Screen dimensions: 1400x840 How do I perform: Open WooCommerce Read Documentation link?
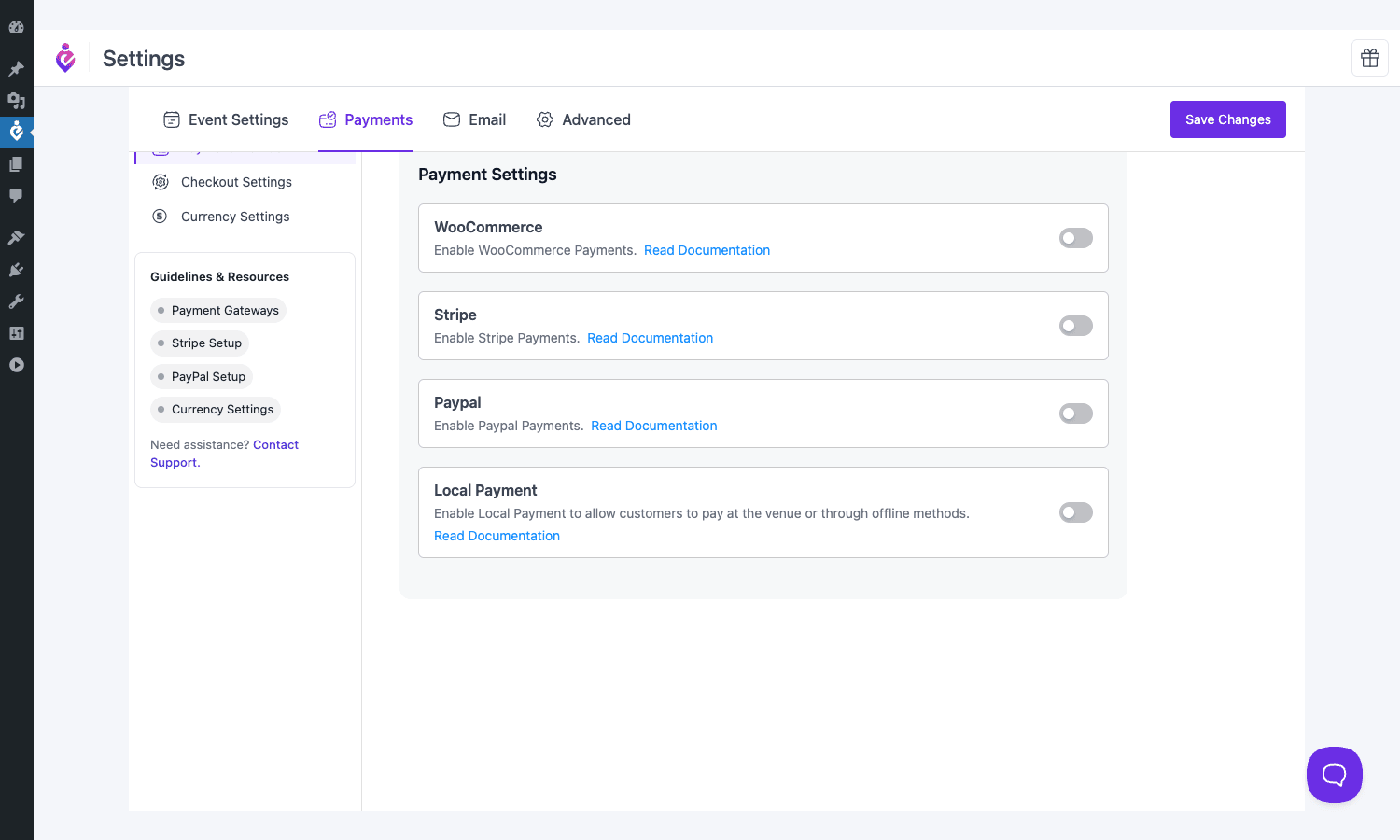[707, 250]
